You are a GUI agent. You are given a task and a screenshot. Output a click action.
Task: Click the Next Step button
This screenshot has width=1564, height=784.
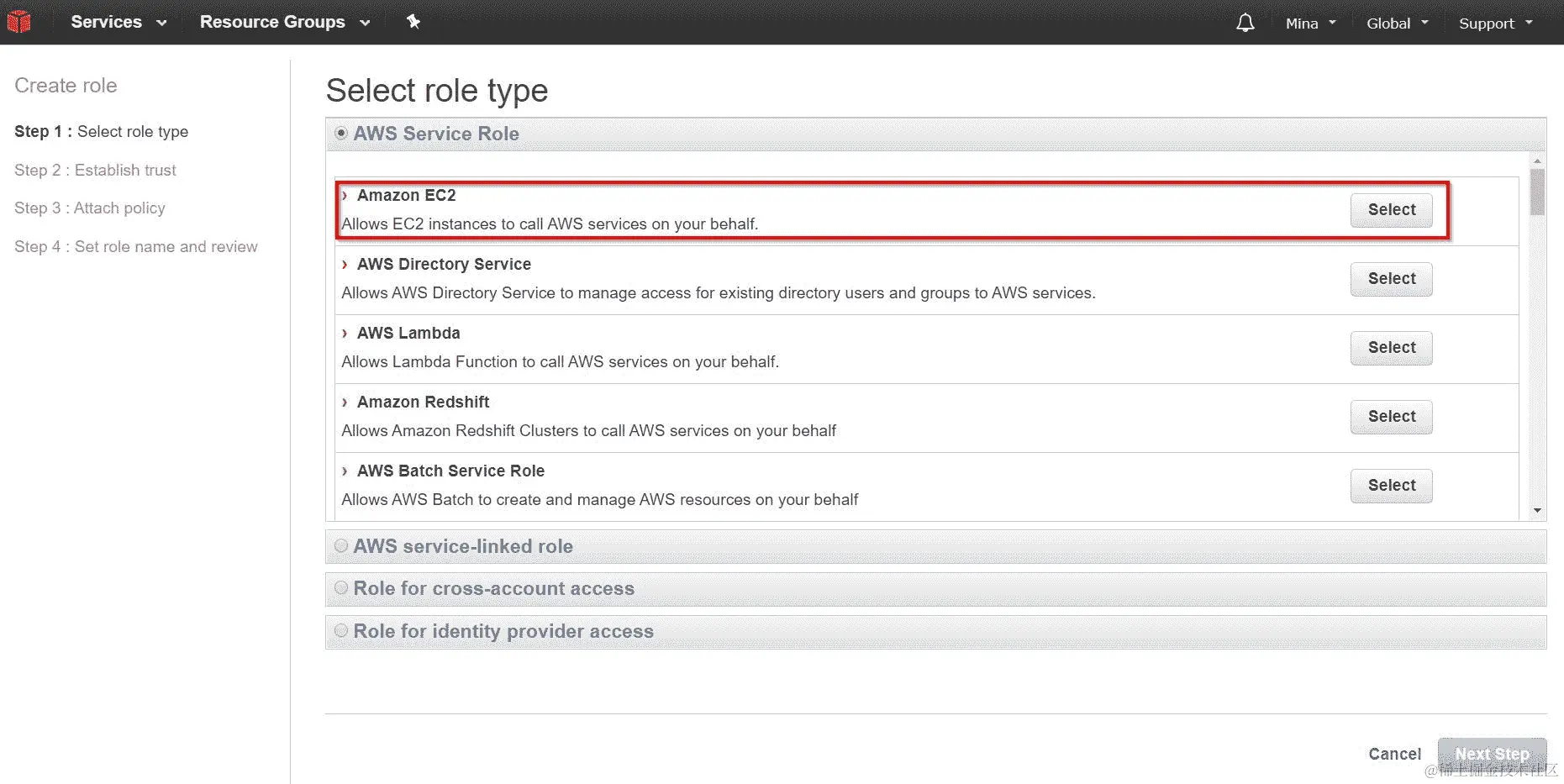[x=1492, y=755]
